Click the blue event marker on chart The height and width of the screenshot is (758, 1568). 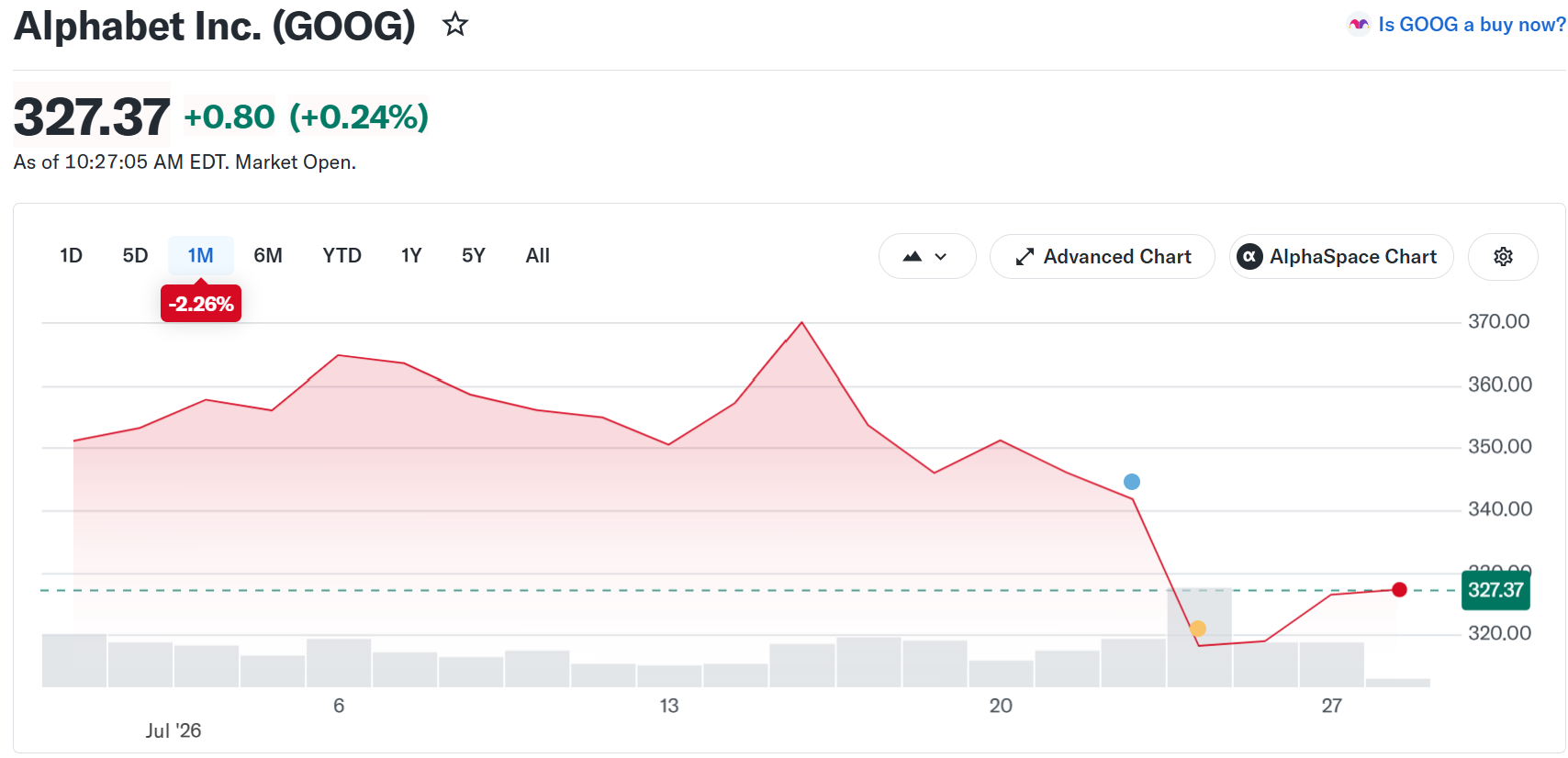(x=1132, y=482)
